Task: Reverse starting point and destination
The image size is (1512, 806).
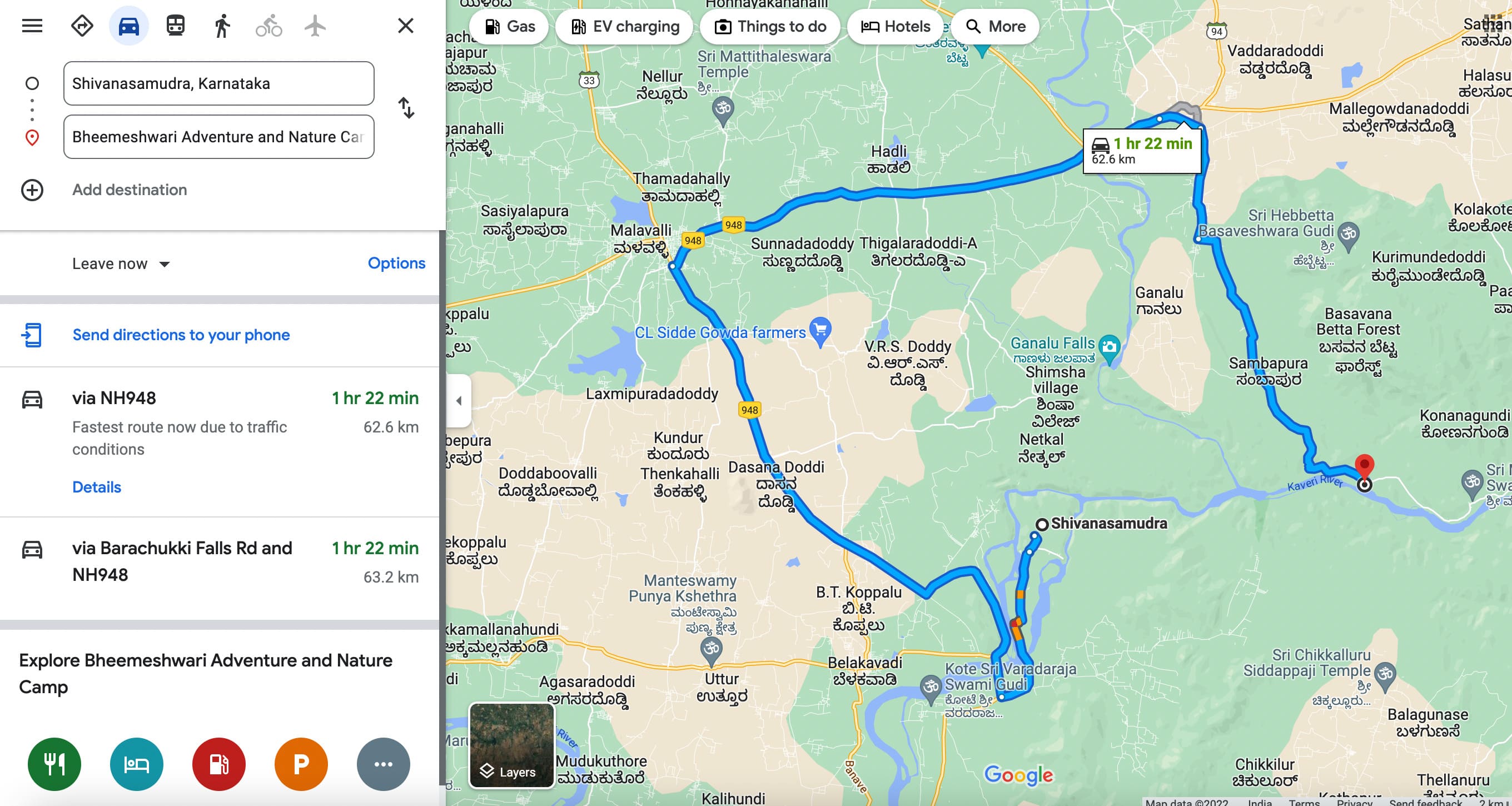Action: coord(406,108)
